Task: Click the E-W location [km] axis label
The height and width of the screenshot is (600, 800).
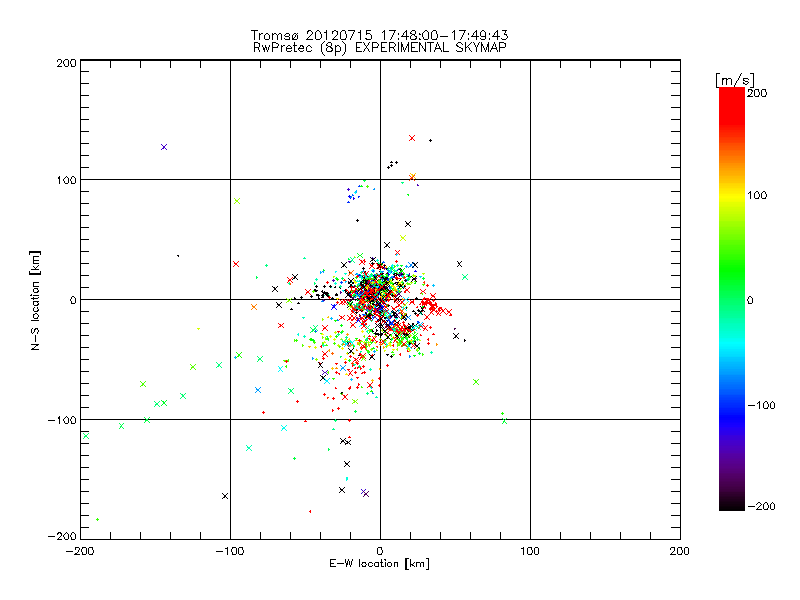Action: [x=379, y=564]
